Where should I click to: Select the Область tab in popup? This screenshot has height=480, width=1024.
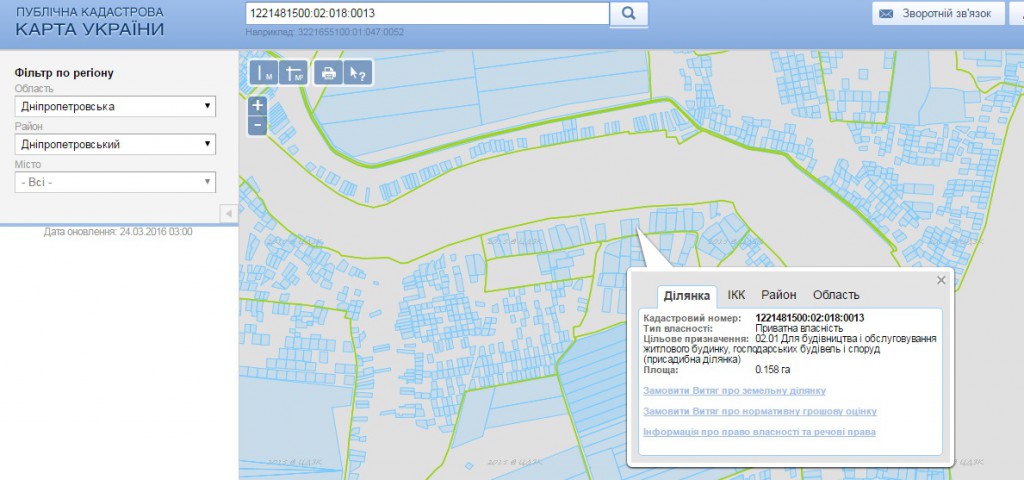pos(836,295)
